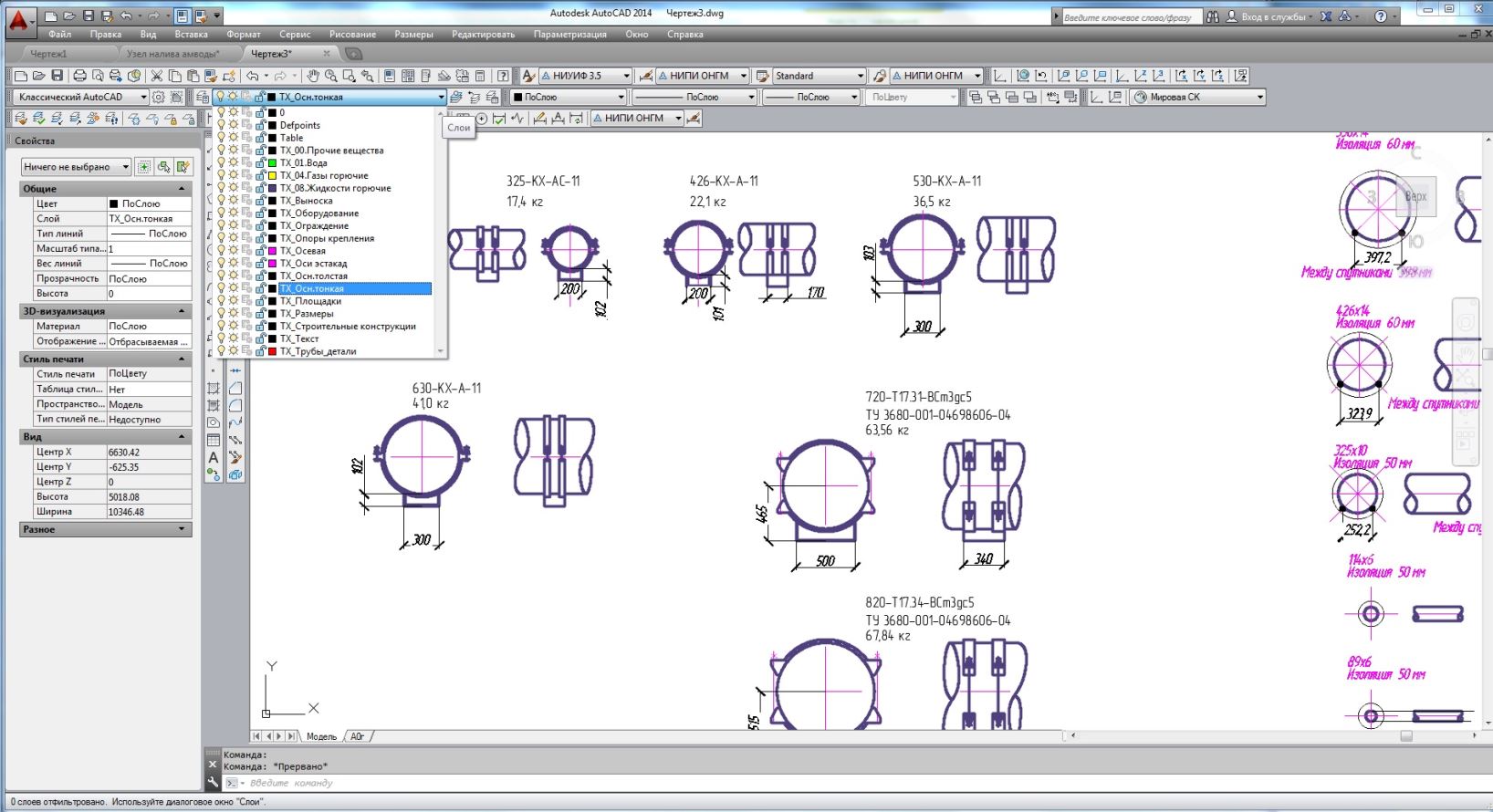Viewport: 1493px width, 812px height.
Task: Click the Paste clipboard icon
Action: [193, 76]
